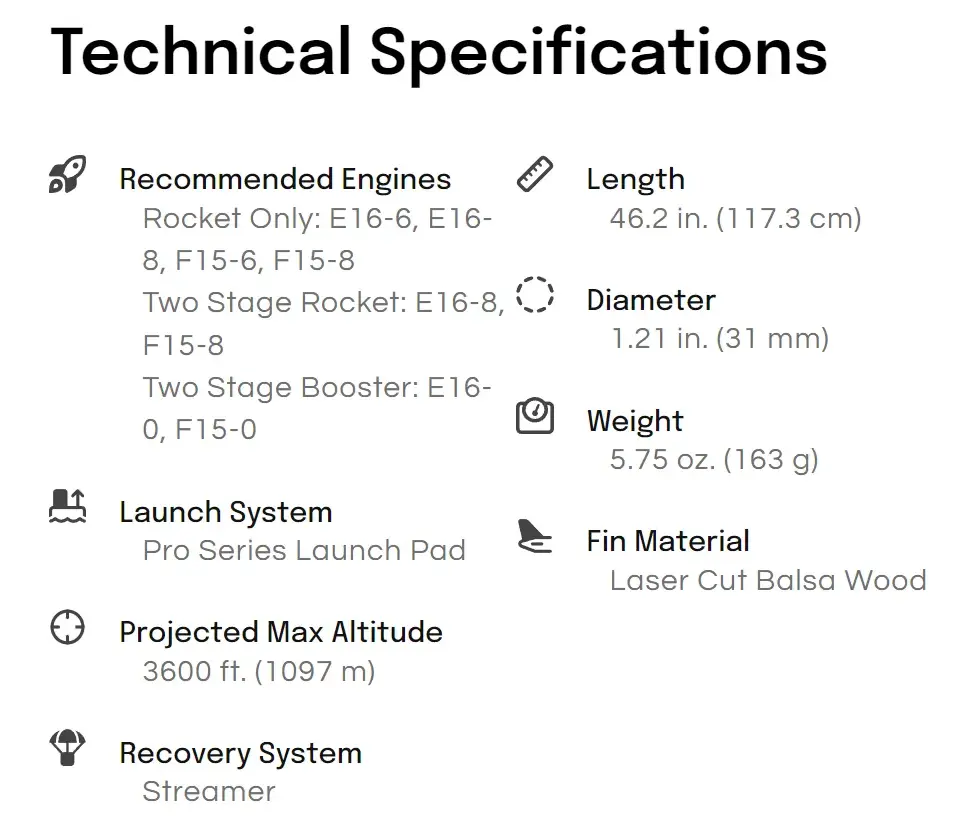
Task: Click the fin icon next to Fin Material
Action: tap(535, 536)
